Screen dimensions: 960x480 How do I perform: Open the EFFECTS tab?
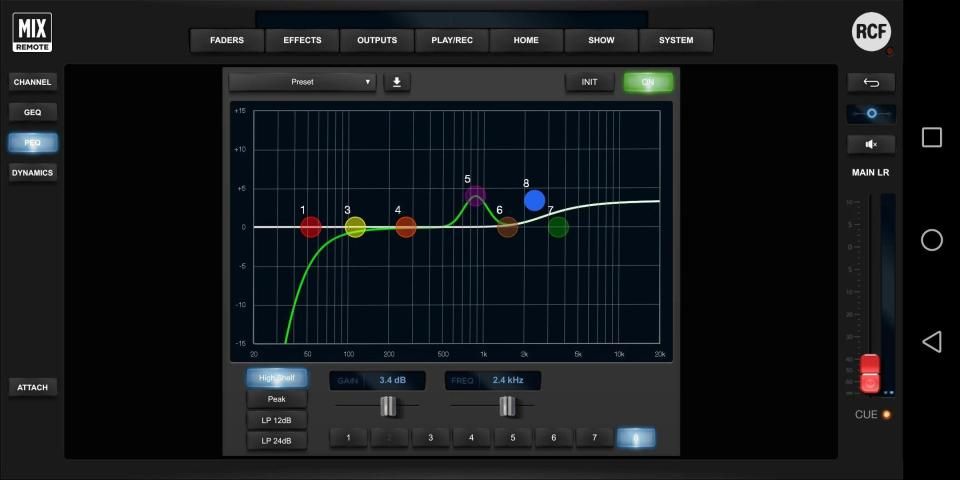pos(302,40)
